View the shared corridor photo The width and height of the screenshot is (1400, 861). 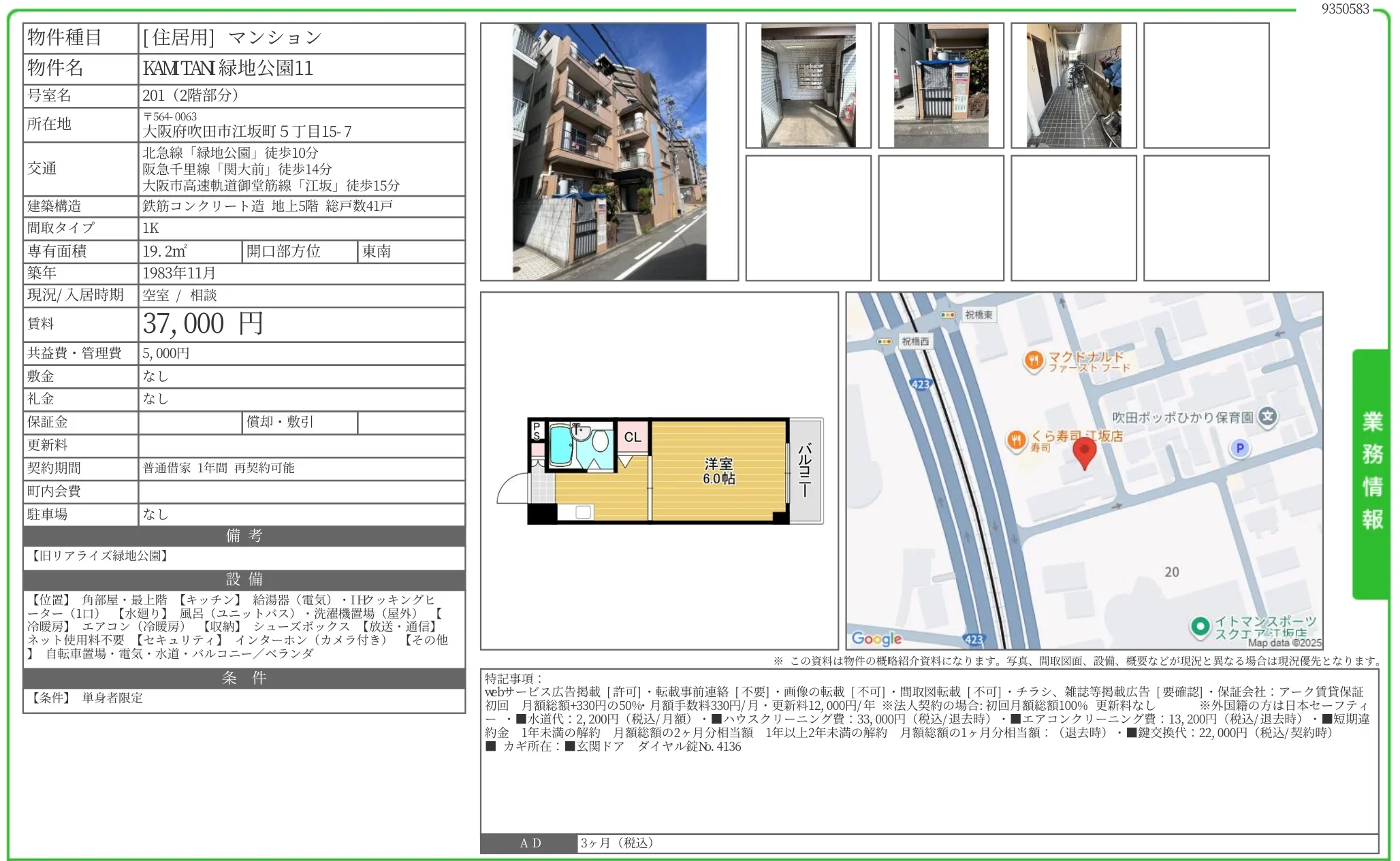point(1074,84)
